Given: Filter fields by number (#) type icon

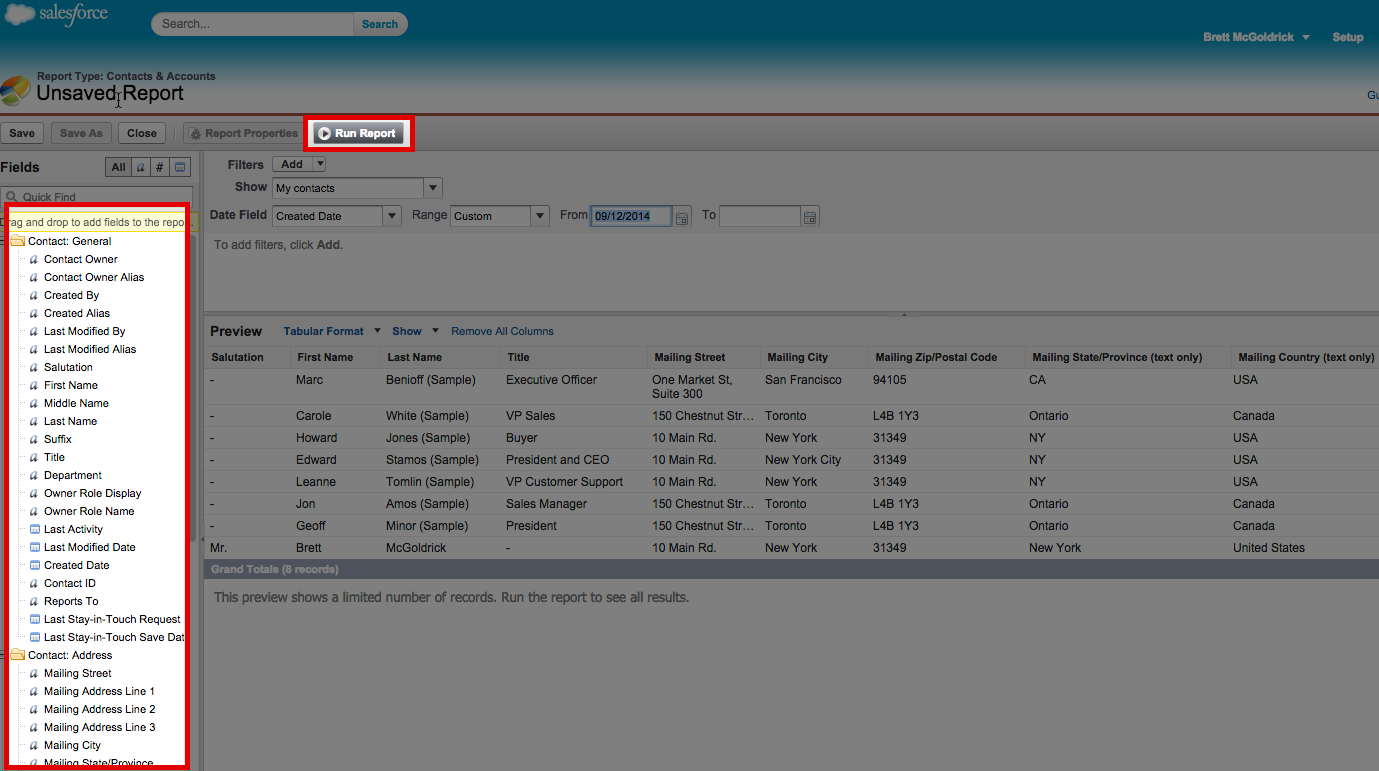Looking at the screenshot, I should coord(160,167).
